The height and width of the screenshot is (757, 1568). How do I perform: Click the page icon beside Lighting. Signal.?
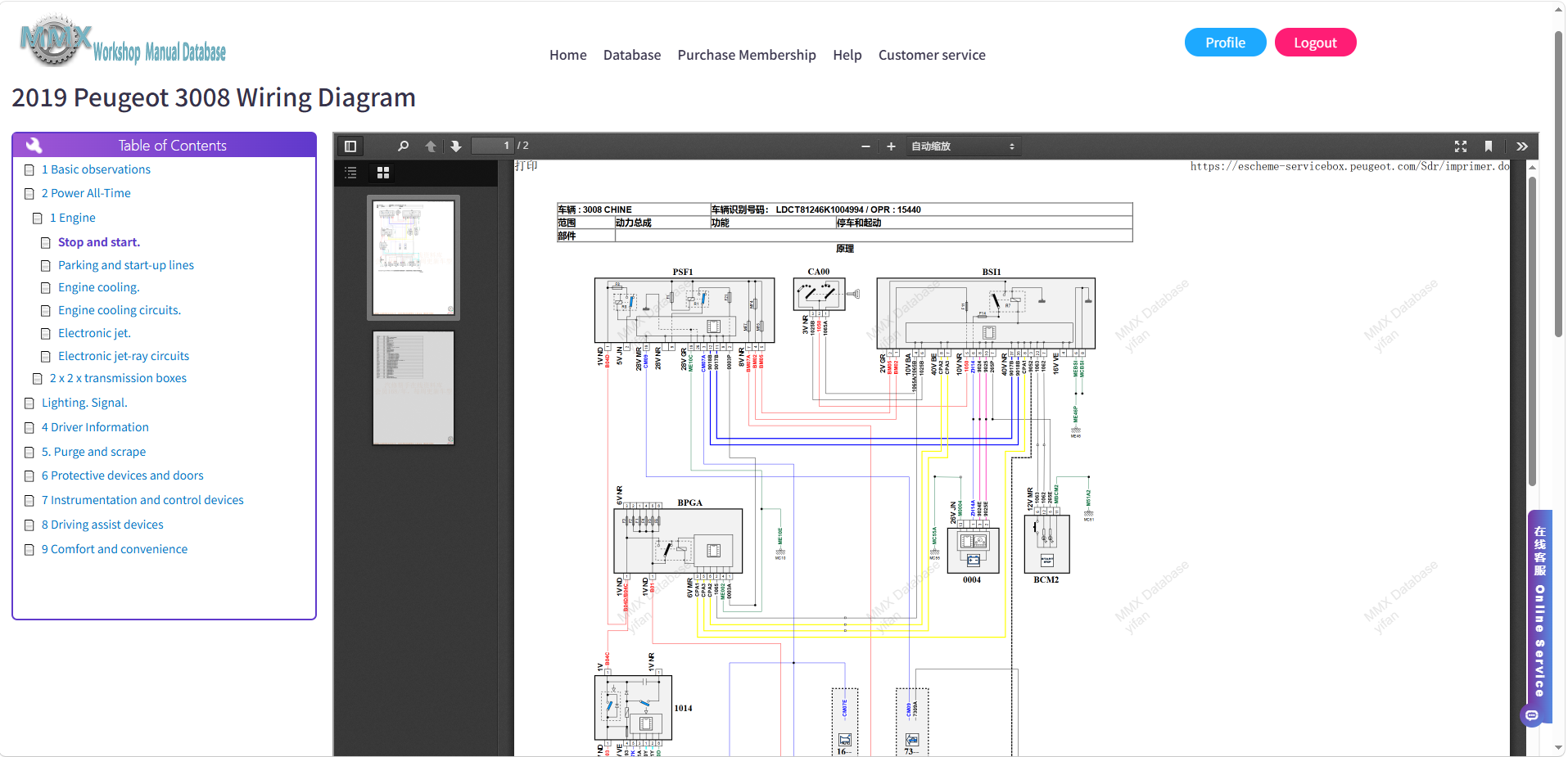click(x=29, y=403)
